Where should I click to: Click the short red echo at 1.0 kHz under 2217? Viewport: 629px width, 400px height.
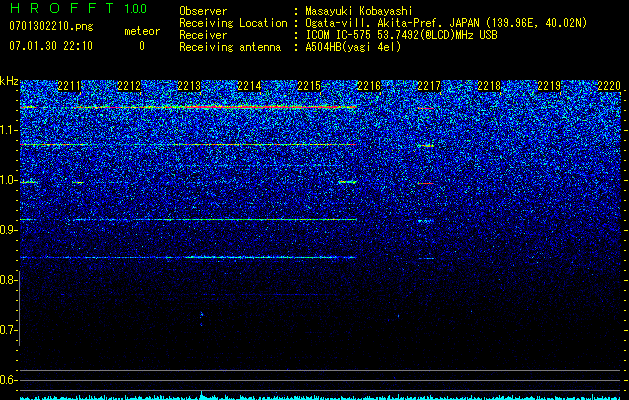click(426, 183)
